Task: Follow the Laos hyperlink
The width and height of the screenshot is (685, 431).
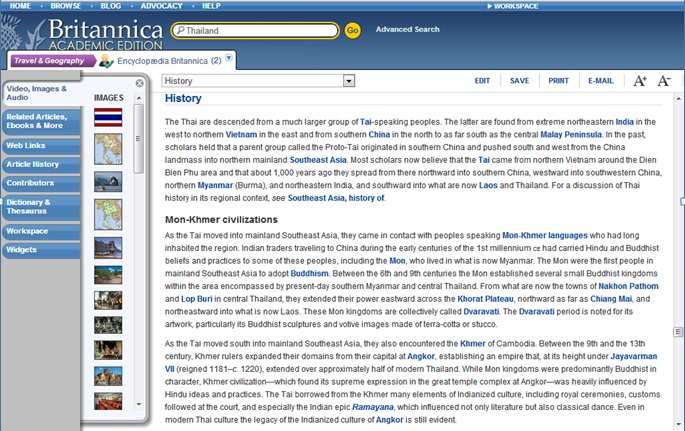Action: point(488,185)
